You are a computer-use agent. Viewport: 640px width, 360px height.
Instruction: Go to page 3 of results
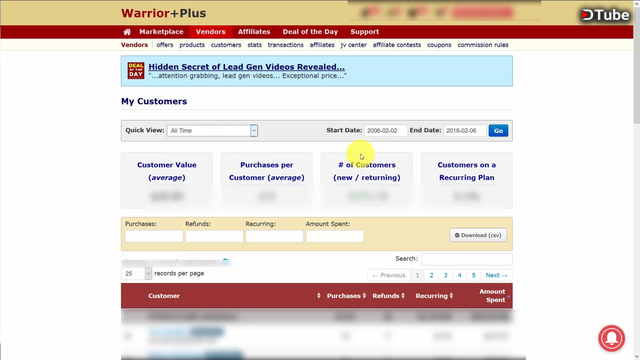click(445, 275)
